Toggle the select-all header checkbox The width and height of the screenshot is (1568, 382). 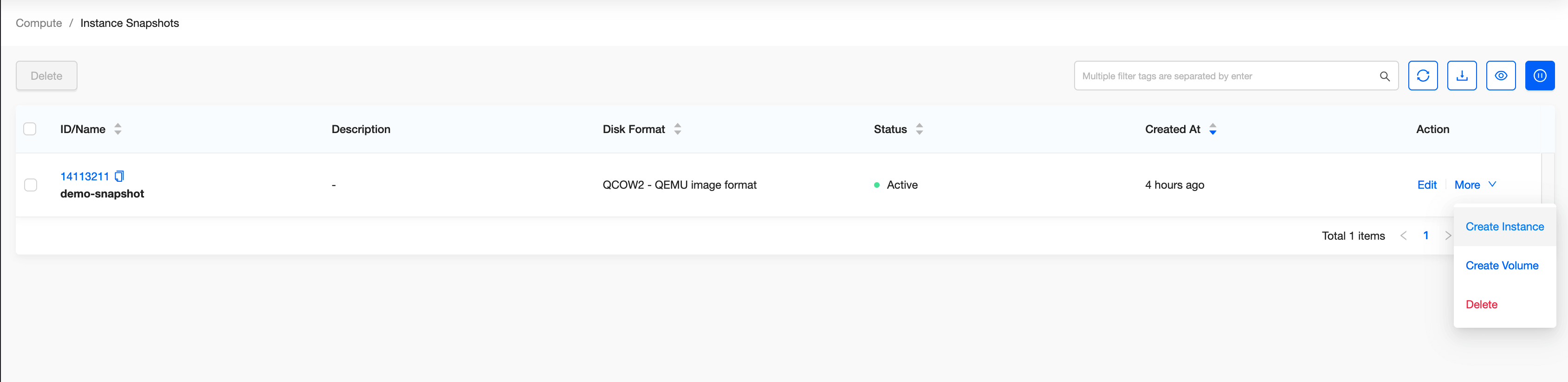(30, 129)
